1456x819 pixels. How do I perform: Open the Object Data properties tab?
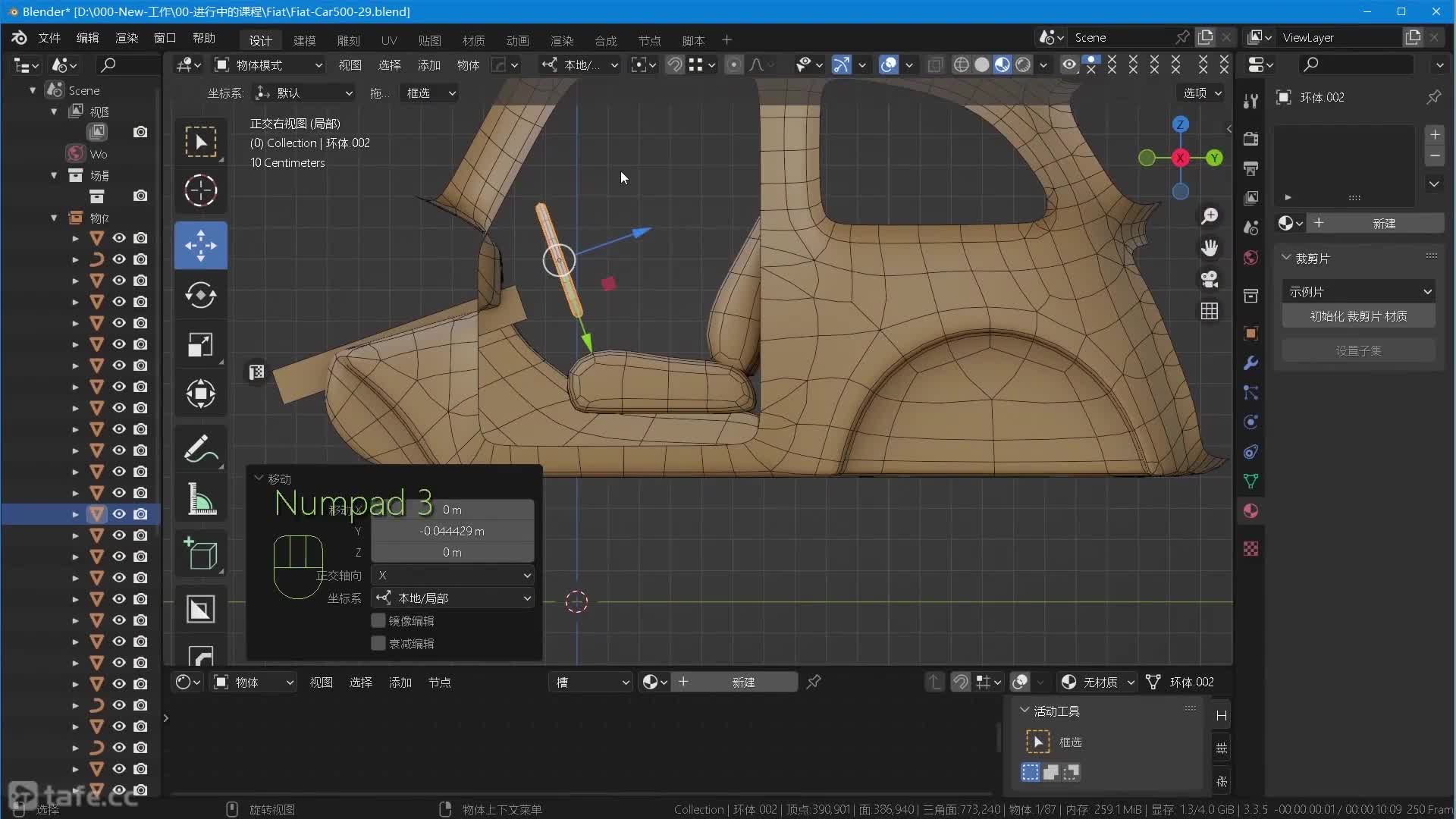(1251, 481)
